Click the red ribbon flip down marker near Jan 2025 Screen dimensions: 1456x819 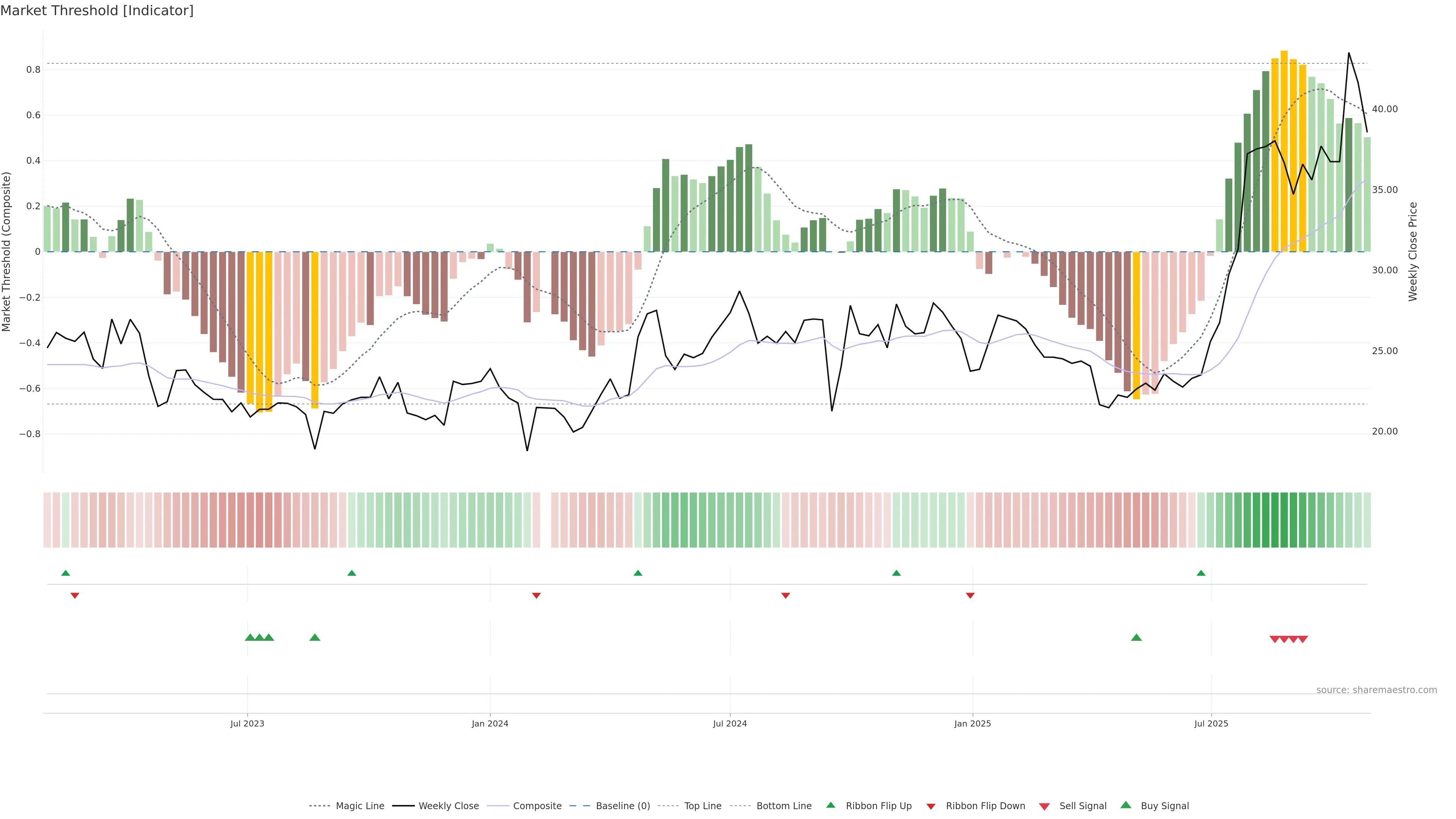tap(970, 596)
